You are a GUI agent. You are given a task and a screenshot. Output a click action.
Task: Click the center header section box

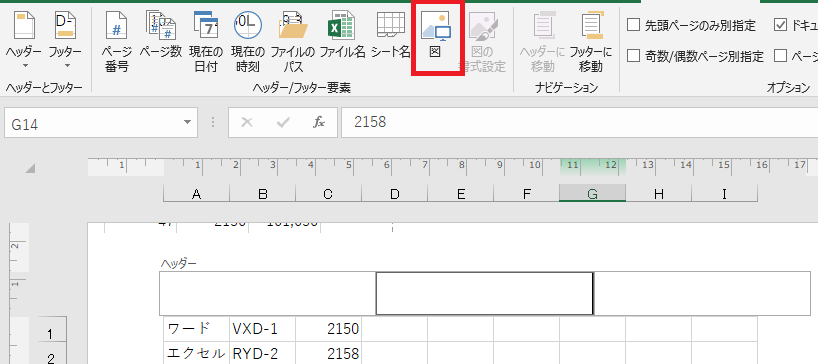(x=485, y=293)
